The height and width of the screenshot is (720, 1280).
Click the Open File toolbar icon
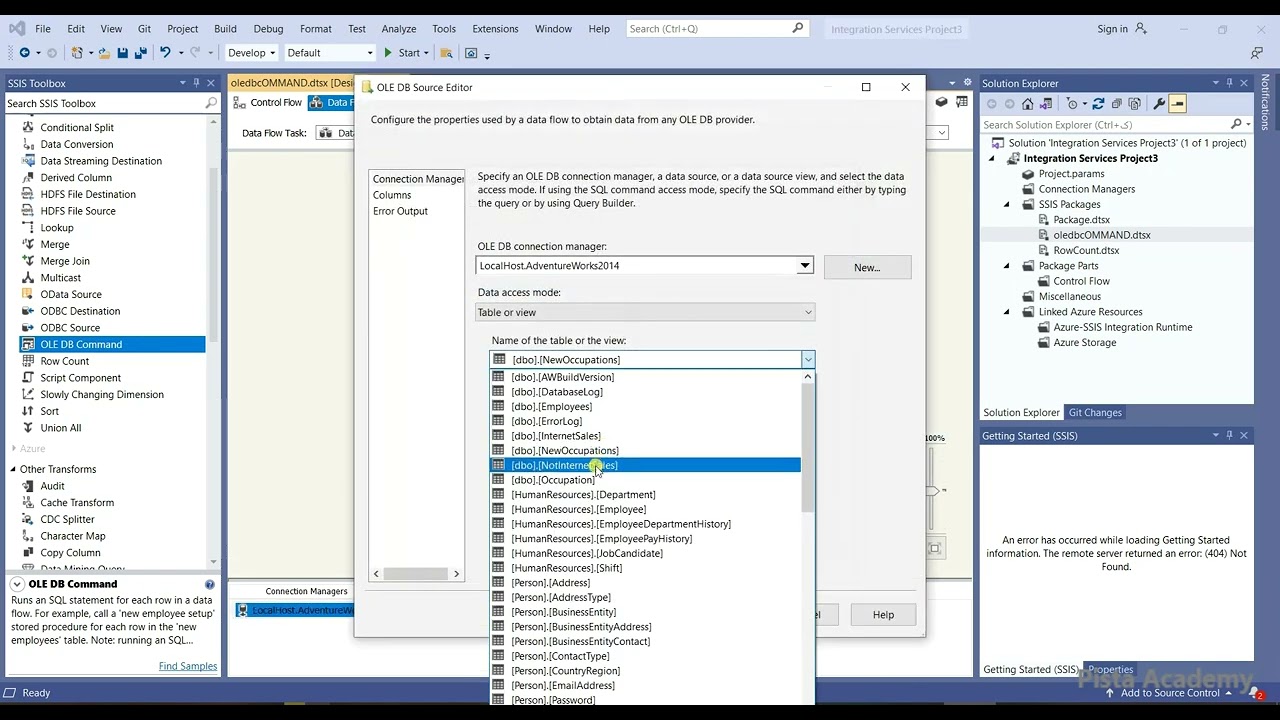(x=104, y=53)
